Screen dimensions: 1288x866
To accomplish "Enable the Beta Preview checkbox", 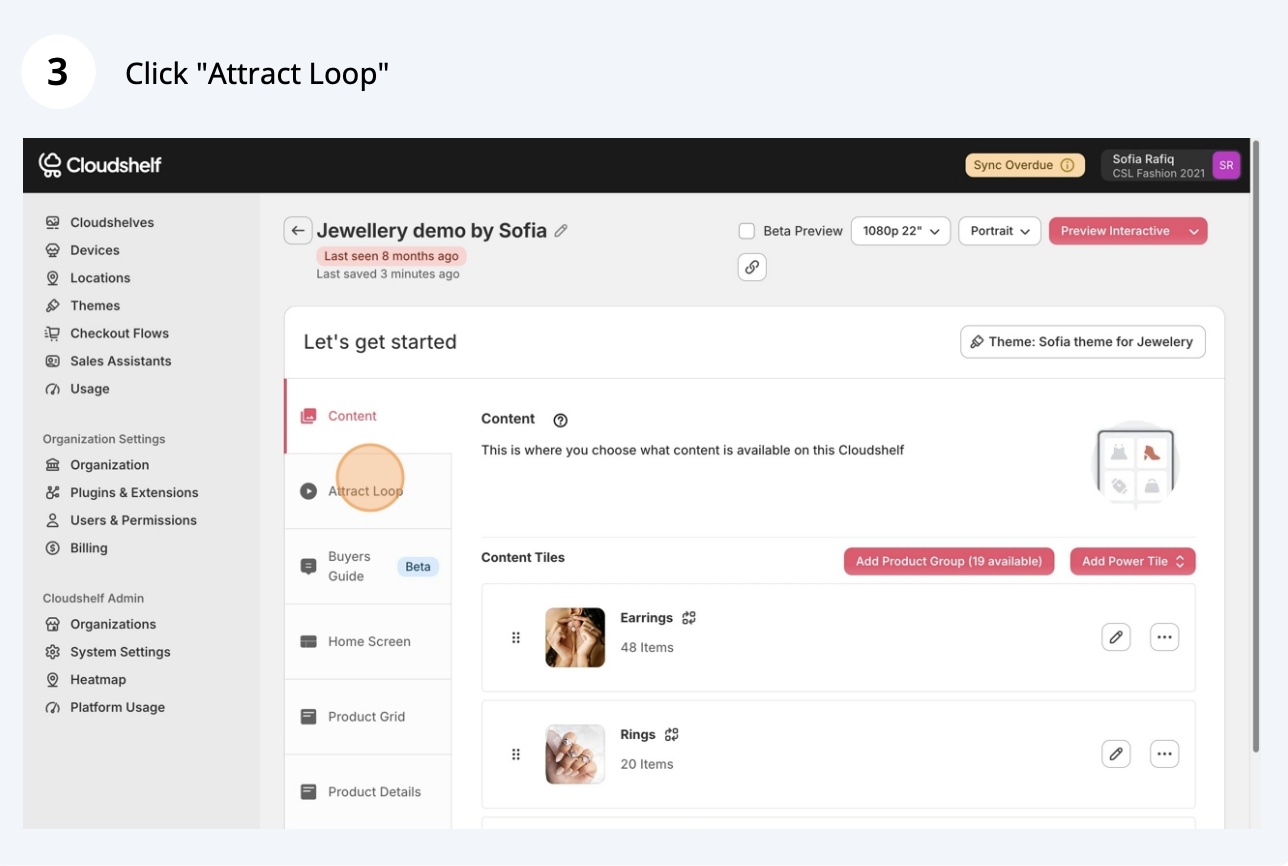I will (x=746, y=231).
